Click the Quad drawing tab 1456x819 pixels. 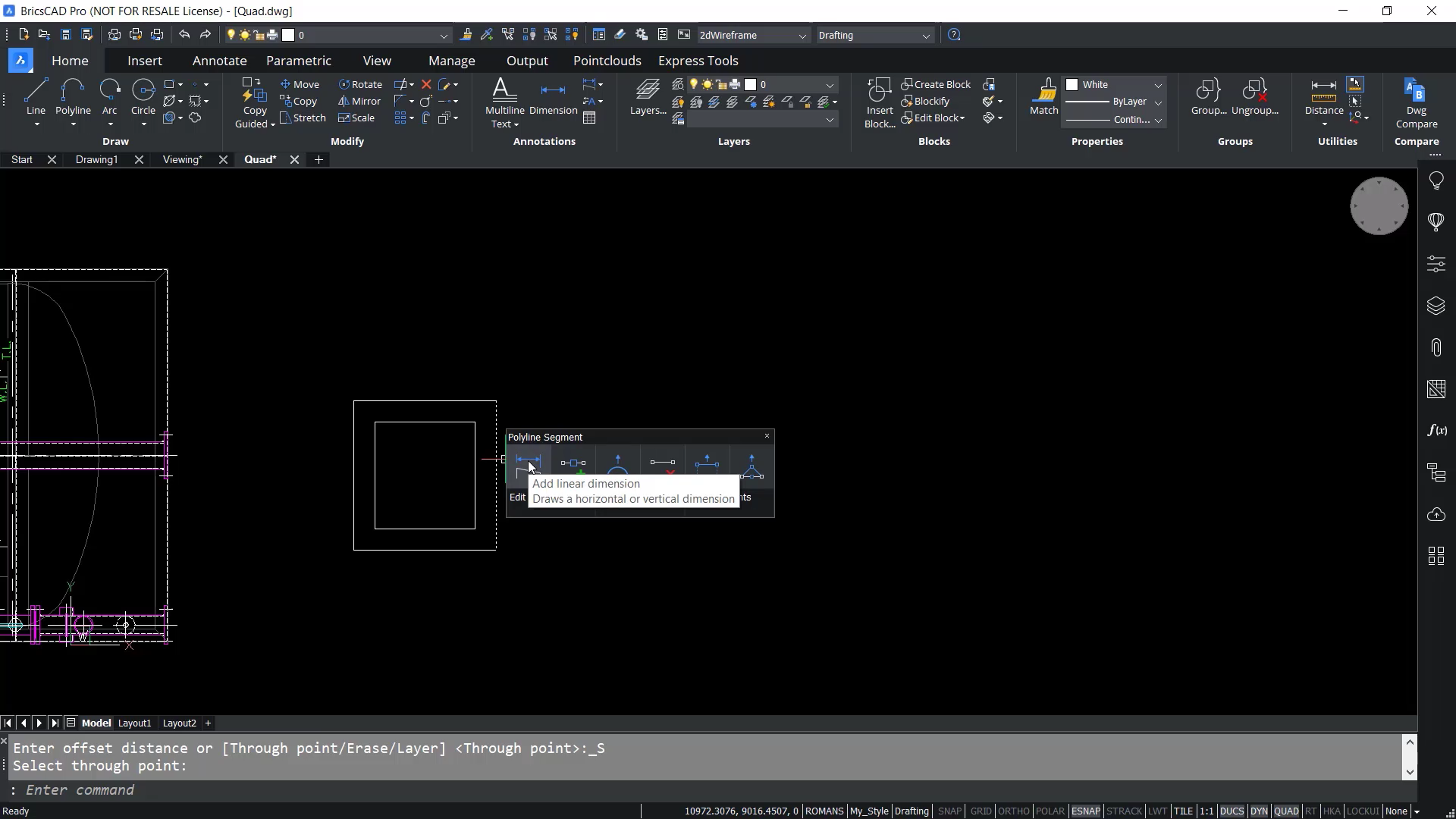point(260,159)
